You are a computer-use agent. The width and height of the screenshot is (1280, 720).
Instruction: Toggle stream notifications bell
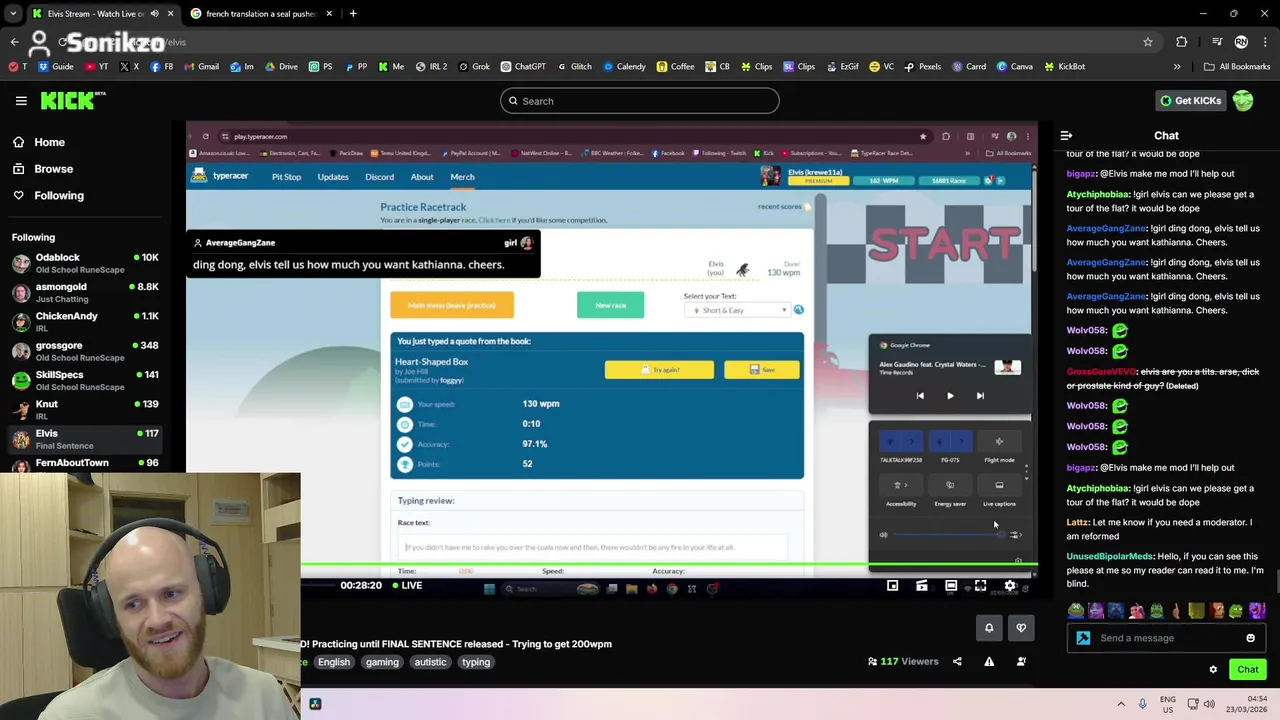(x=989, y=628)
